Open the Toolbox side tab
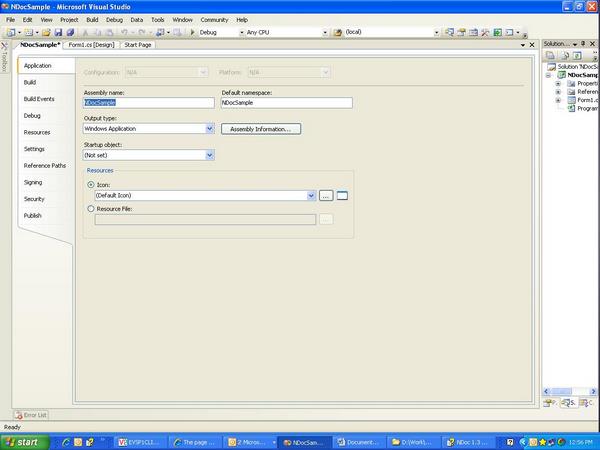This screenshot has height=450, width=600. click(4, 57)
